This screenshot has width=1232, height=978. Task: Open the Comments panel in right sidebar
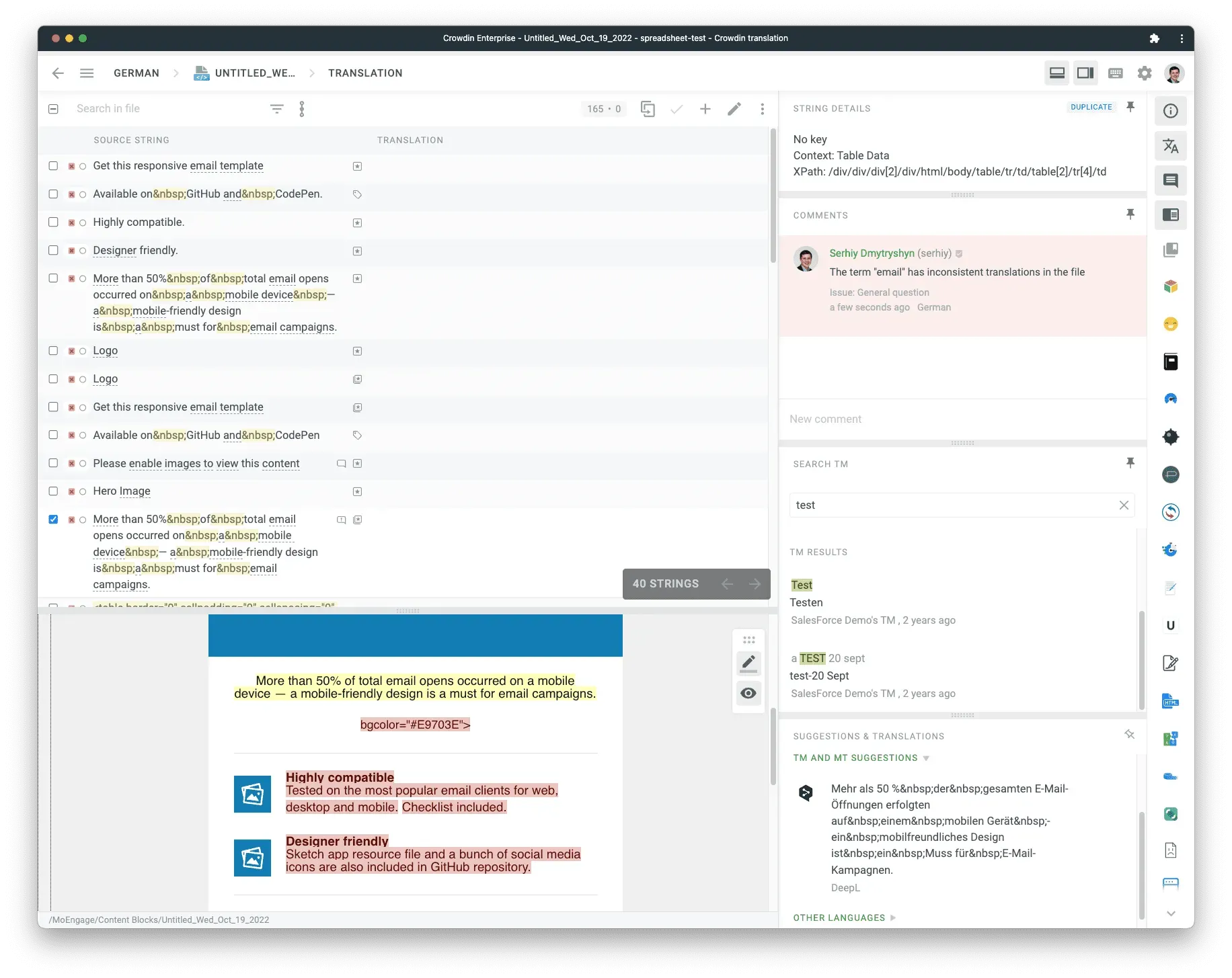pos(1170,180)
